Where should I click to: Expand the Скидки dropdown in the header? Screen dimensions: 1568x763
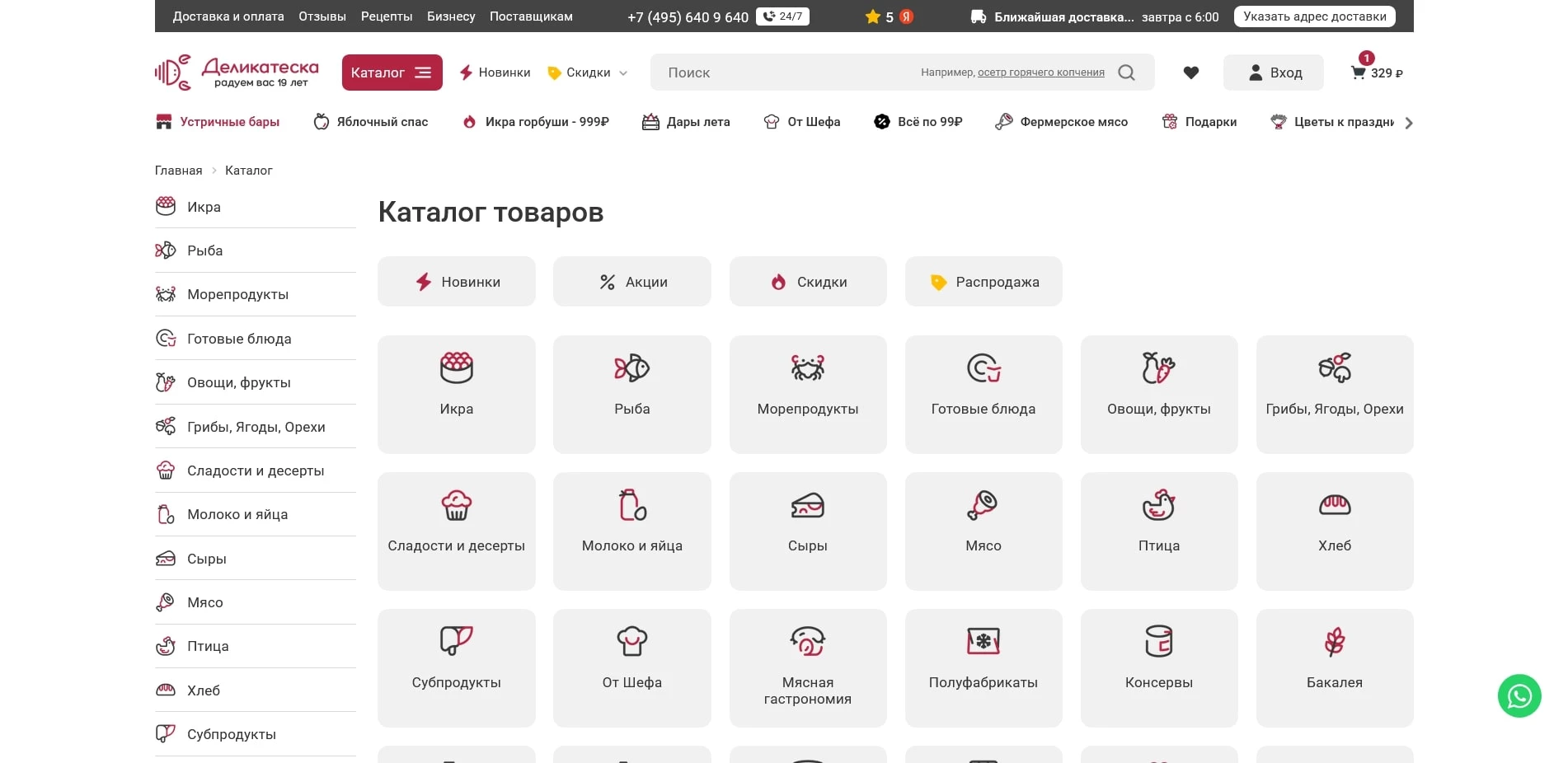pos(586,73)
